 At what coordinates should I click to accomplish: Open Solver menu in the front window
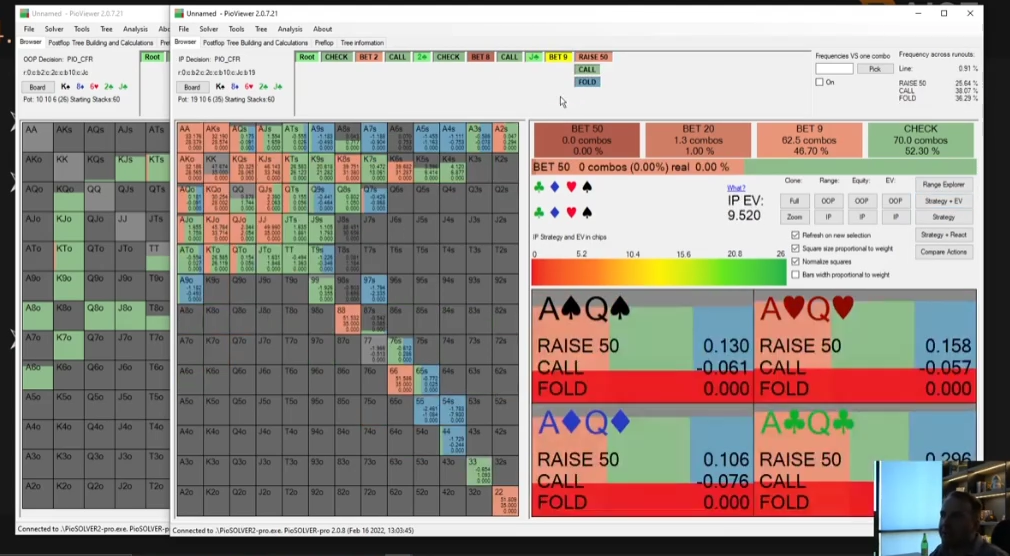pos(209,29)
